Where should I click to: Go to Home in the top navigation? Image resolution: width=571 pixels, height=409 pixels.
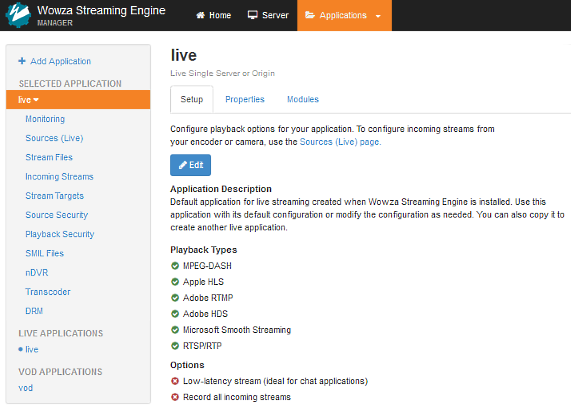(214, 15)
